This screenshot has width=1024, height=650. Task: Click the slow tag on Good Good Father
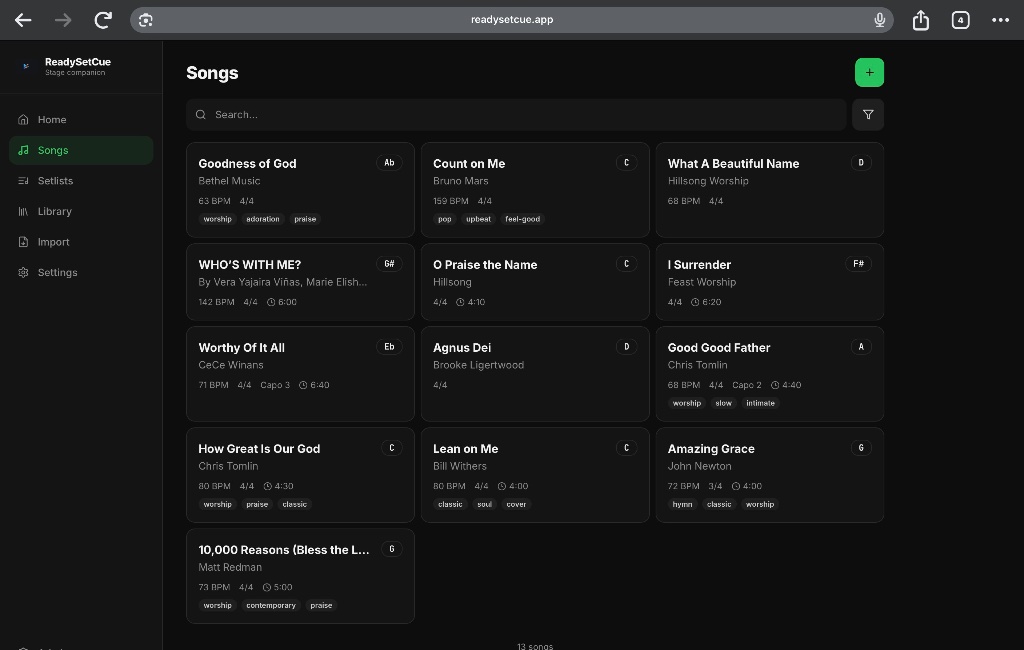[723, 404]
